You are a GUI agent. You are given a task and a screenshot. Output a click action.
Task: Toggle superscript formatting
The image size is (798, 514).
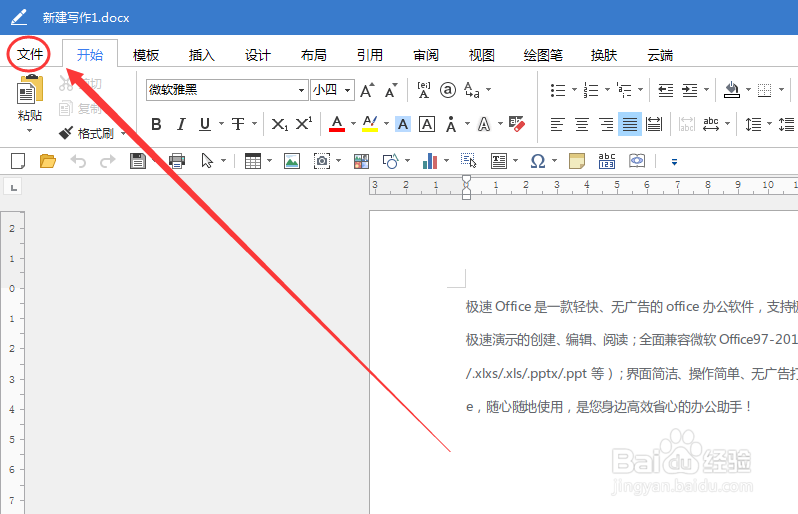(x=304, y=124)
